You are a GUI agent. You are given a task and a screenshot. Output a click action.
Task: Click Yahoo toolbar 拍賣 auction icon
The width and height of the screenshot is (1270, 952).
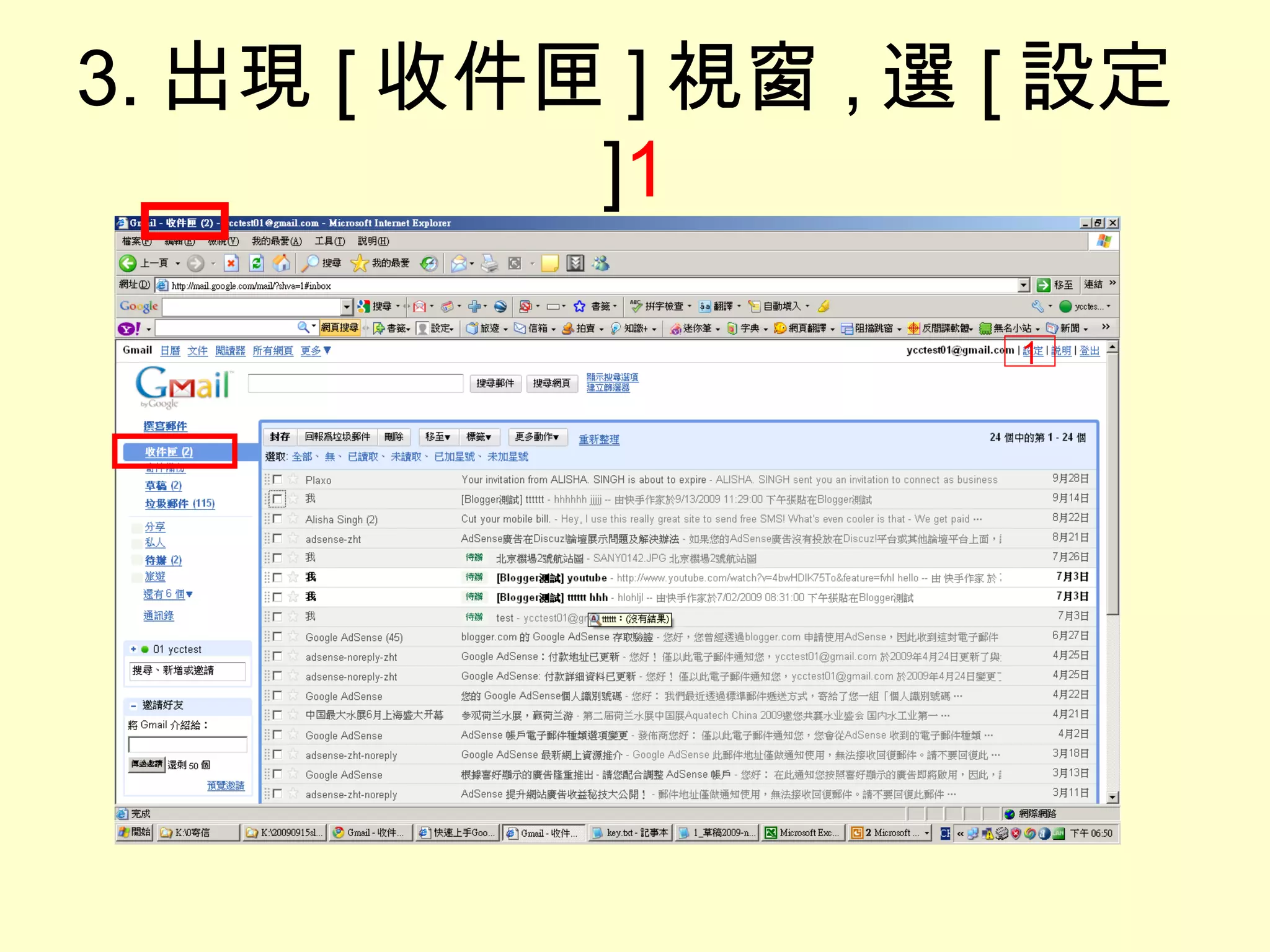(567, 328)
